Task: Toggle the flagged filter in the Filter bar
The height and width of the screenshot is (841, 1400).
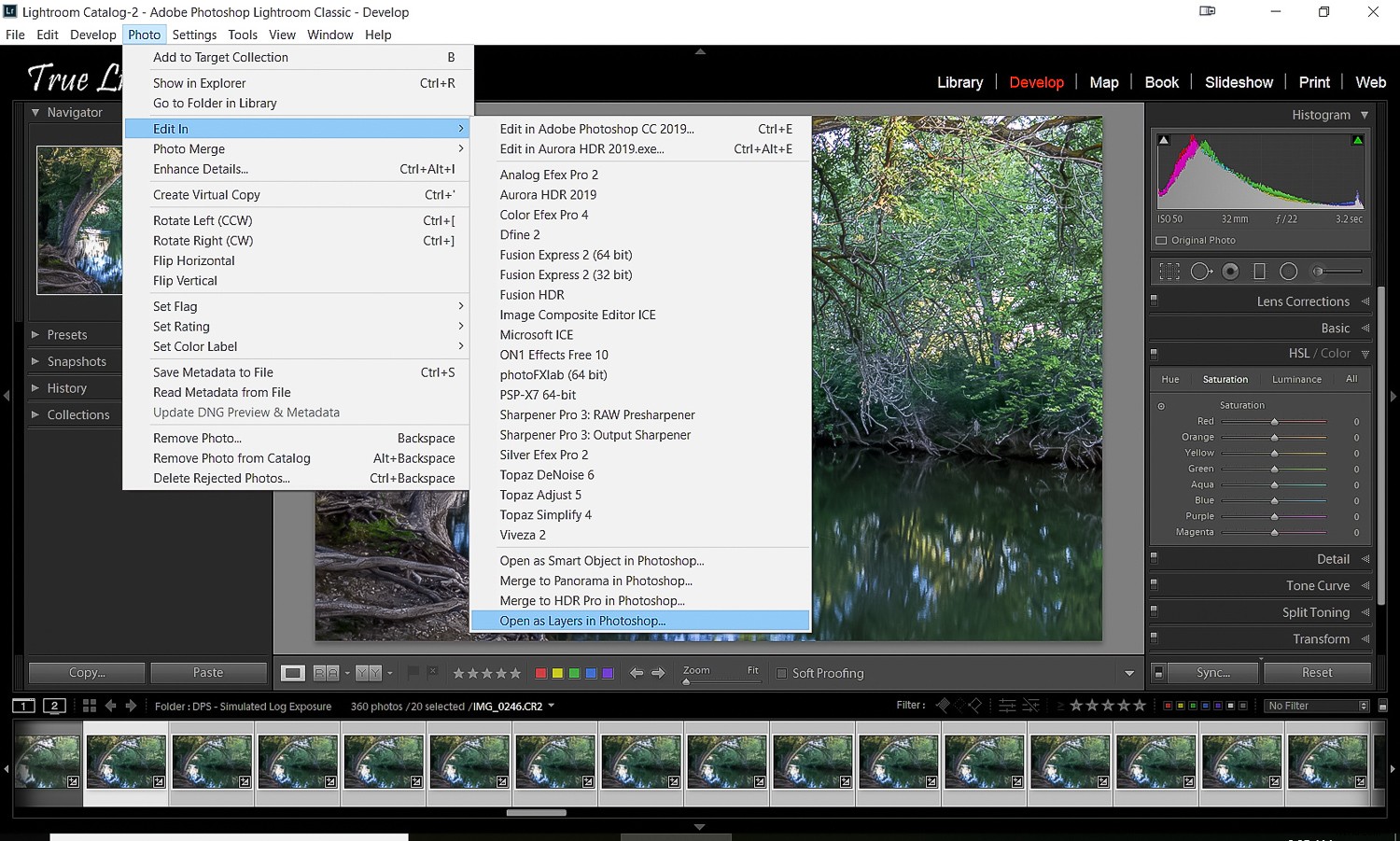Action: [941, 705]
